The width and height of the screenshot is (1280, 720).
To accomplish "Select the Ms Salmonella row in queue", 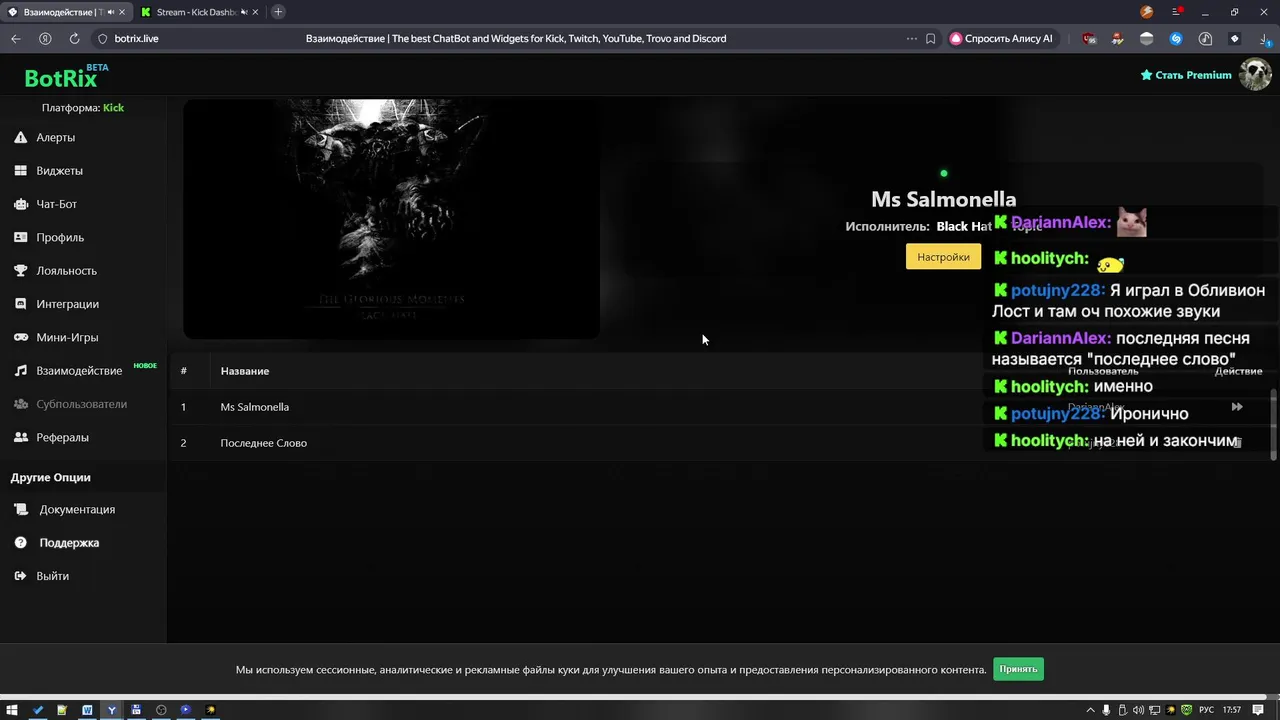I will pyautogui.click(x=720, y=407).
